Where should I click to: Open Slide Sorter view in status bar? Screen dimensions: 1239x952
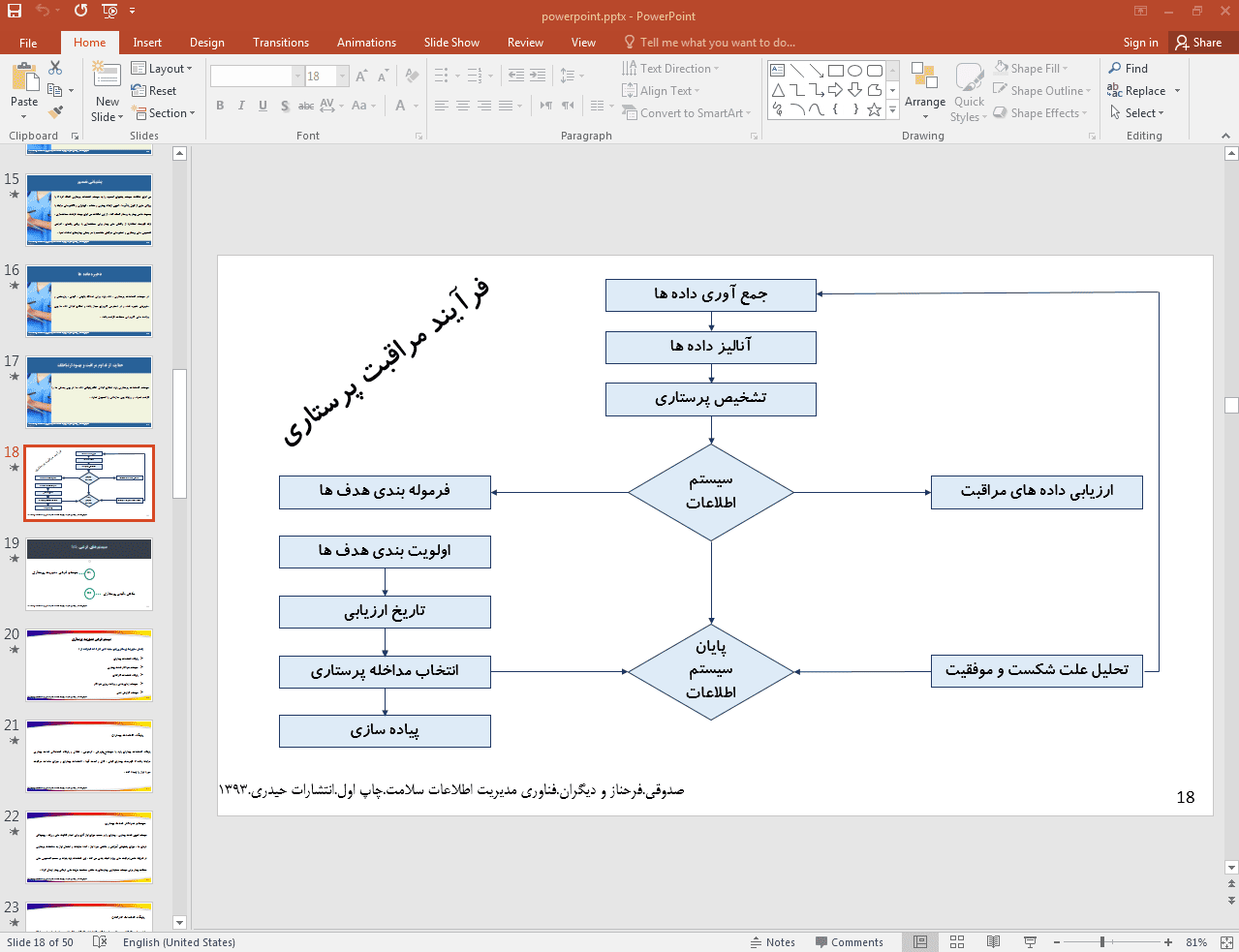coord(957,941)
